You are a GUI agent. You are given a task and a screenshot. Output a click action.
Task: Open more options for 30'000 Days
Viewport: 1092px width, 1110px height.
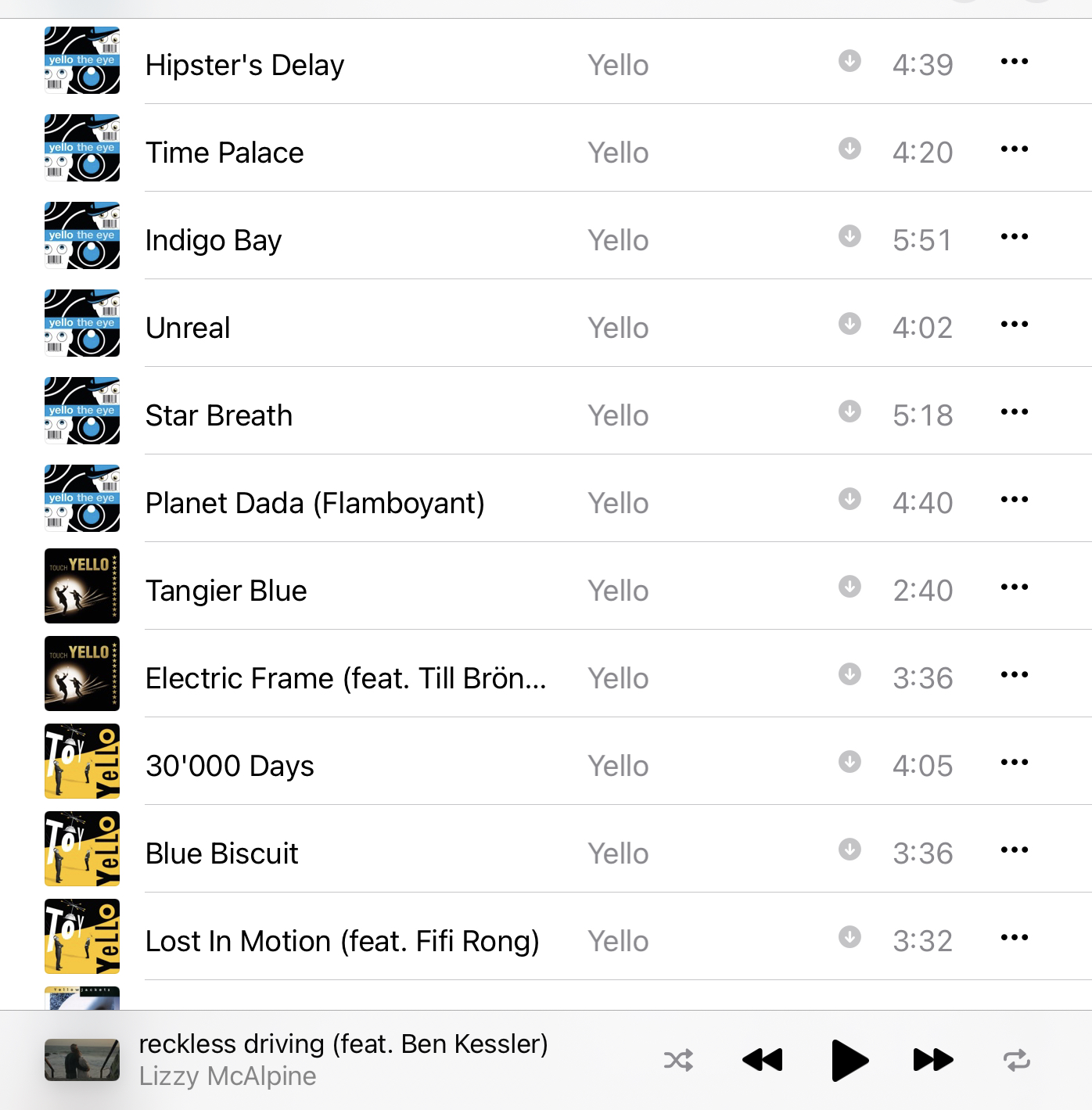tap(1015, 762)
